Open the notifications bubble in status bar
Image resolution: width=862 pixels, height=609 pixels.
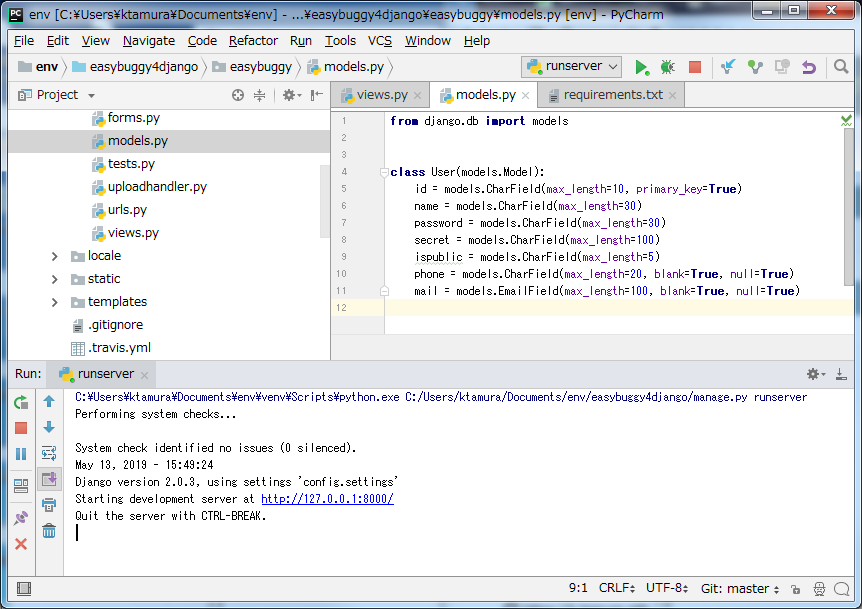[842, 589]
